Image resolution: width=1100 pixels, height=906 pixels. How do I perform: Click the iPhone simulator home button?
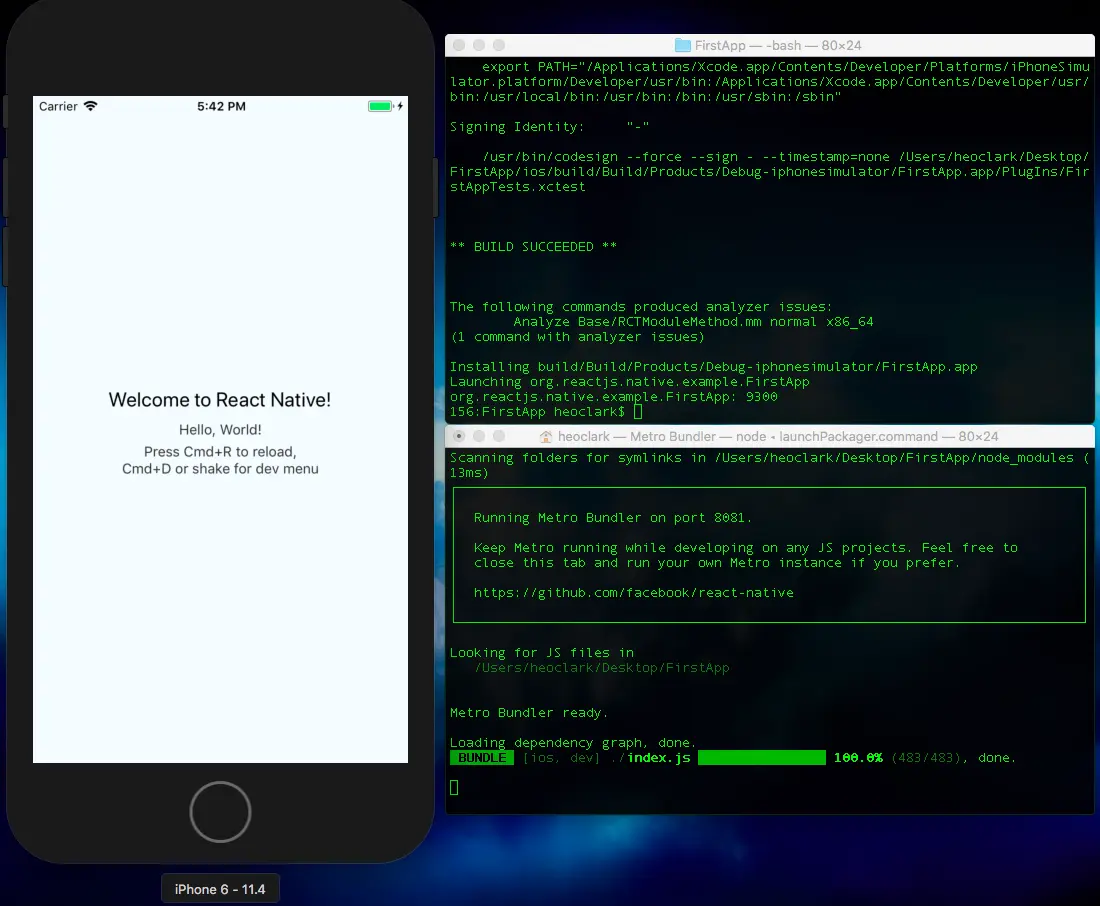click(x=220, y=811)
